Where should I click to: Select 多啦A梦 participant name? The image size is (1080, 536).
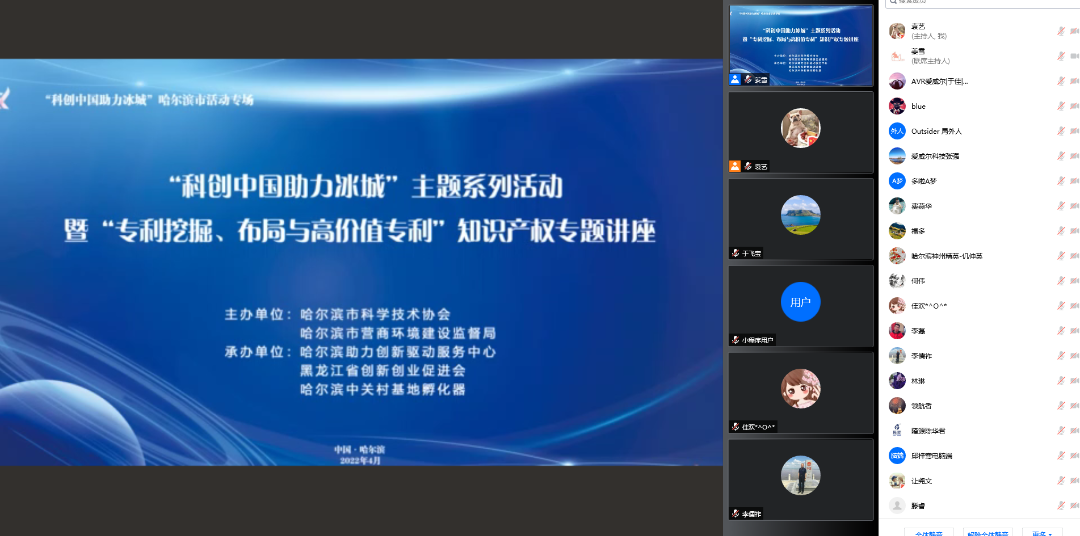coord(924,181)
